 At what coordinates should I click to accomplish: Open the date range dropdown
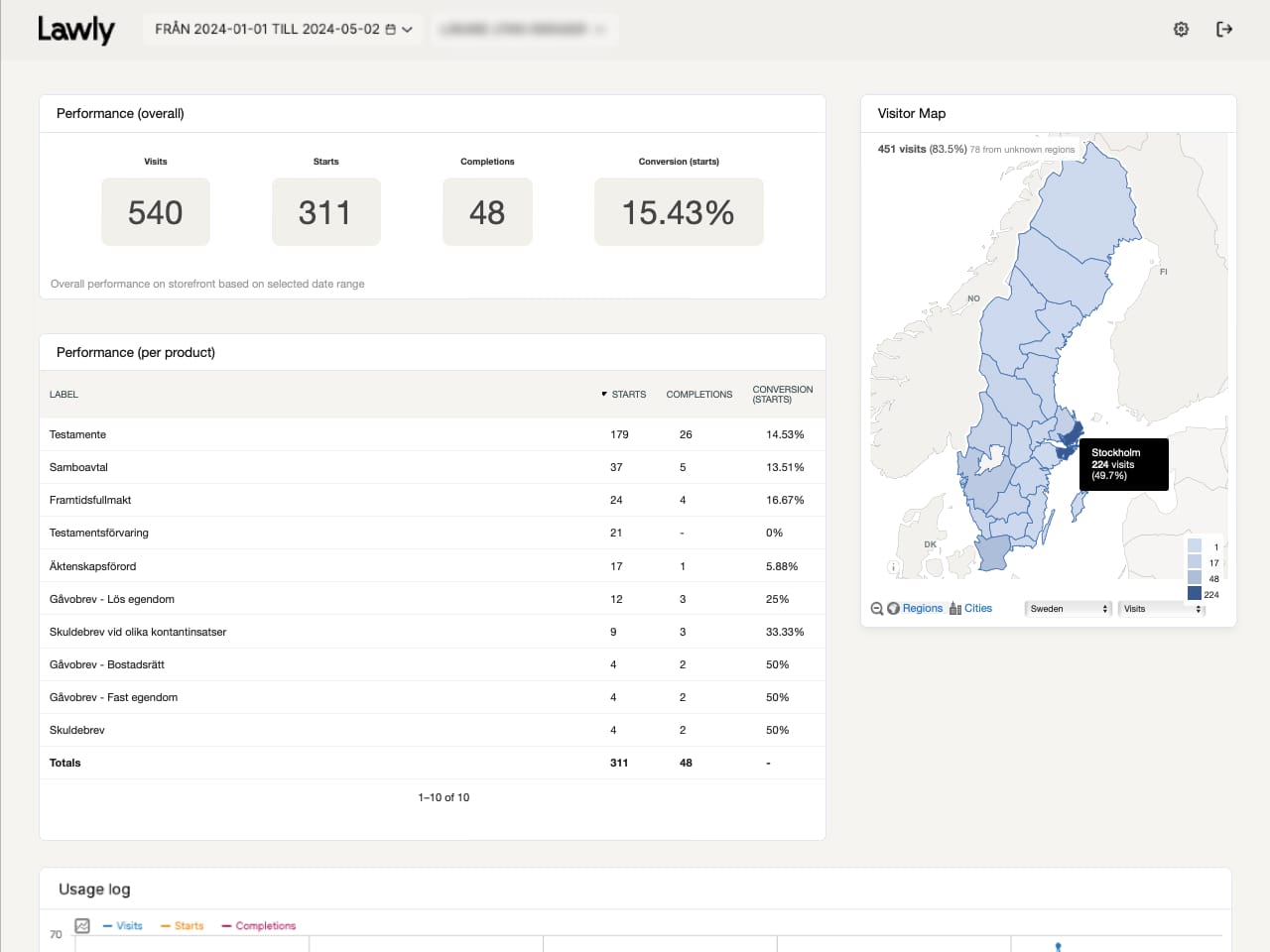(283, 30)
